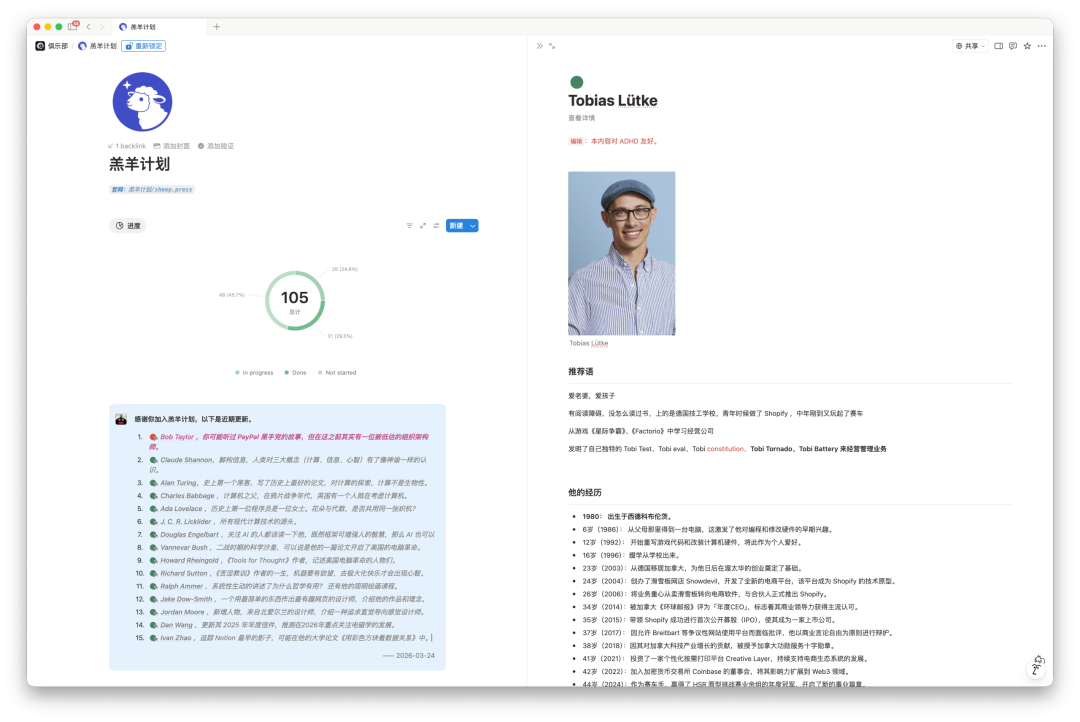Expand the chart to full page

(423, 226)
